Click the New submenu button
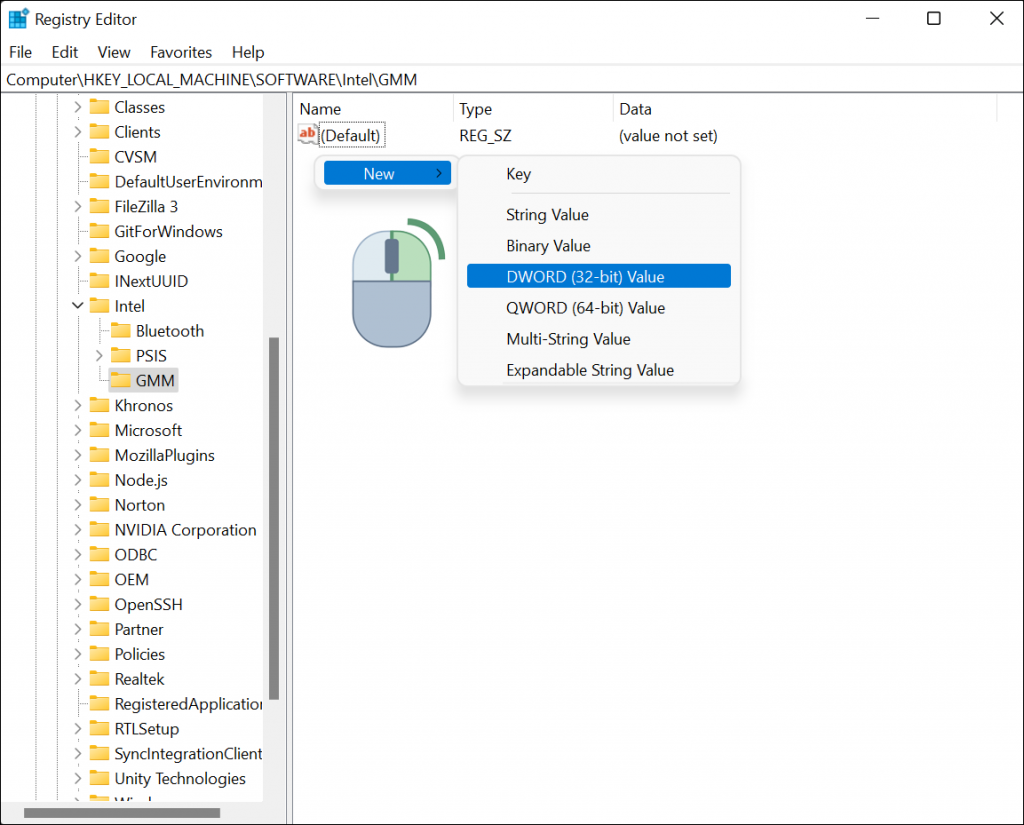The height and width of the screenshot is (825, 1024). pyautogui.click(x=387, y=172)
